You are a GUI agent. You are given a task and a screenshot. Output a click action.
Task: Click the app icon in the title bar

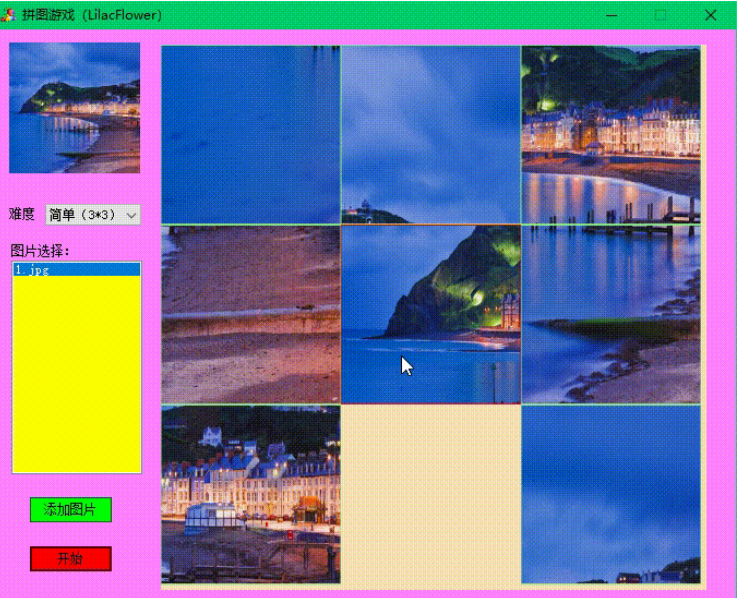coord(8,15)
